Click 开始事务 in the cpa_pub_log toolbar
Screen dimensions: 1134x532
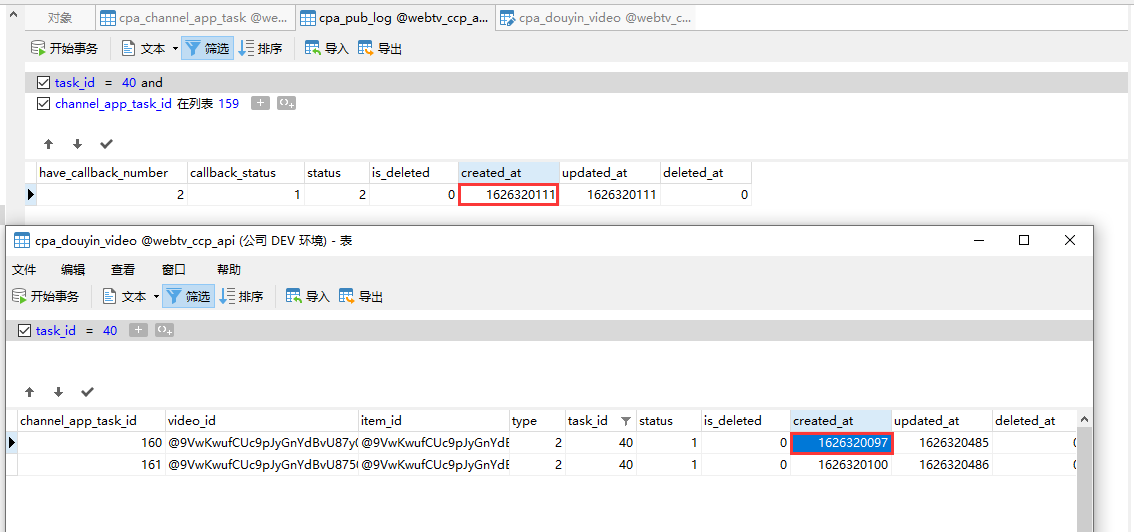[64, 48]
